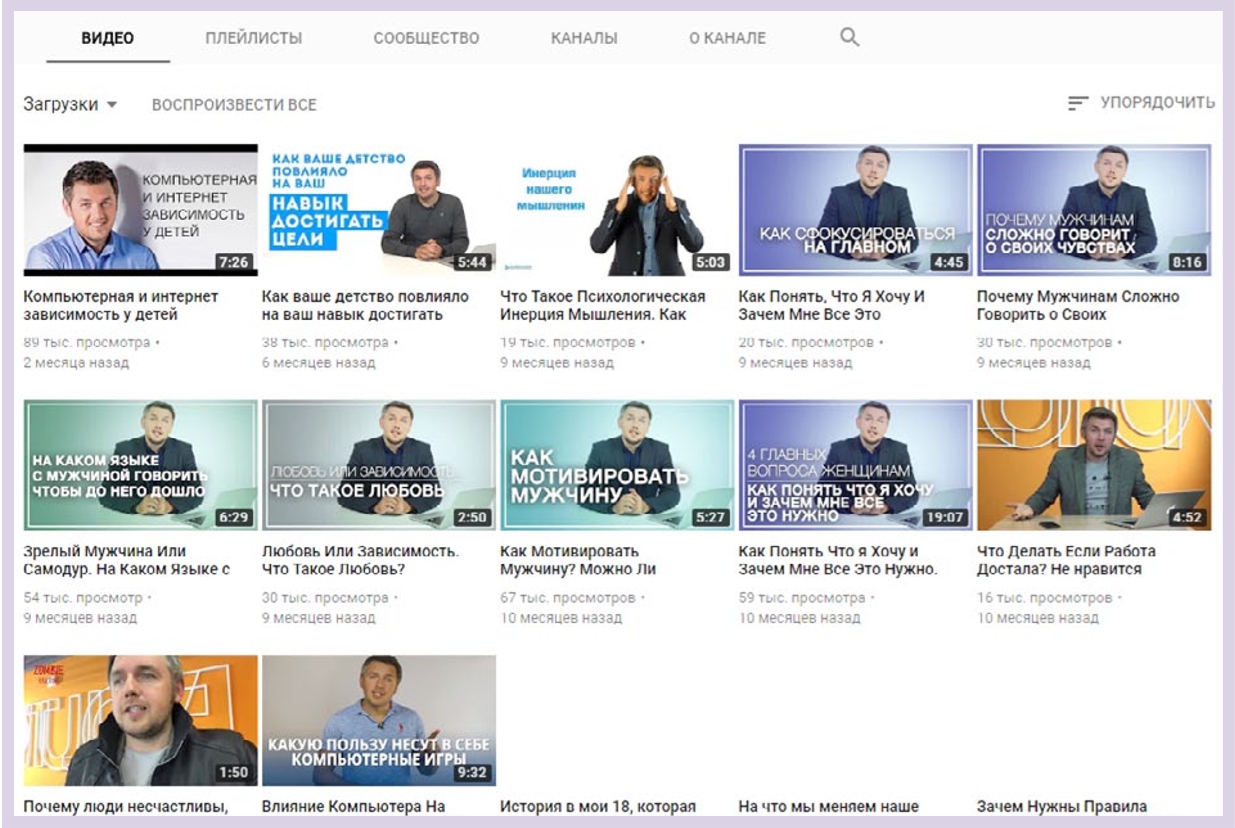
Task: Open the 7:26 video thumbnail about internet dependency
Action: (140, 210)
